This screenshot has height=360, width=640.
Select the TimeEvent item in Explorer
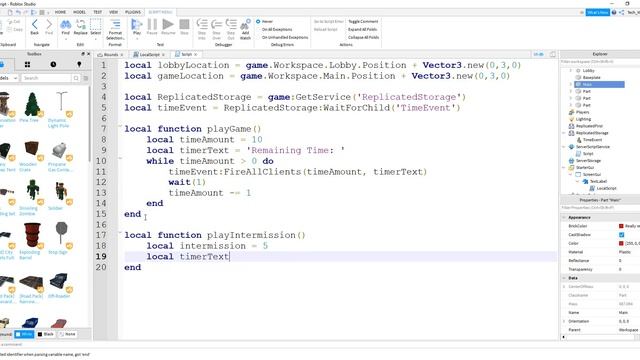[592, 140]
